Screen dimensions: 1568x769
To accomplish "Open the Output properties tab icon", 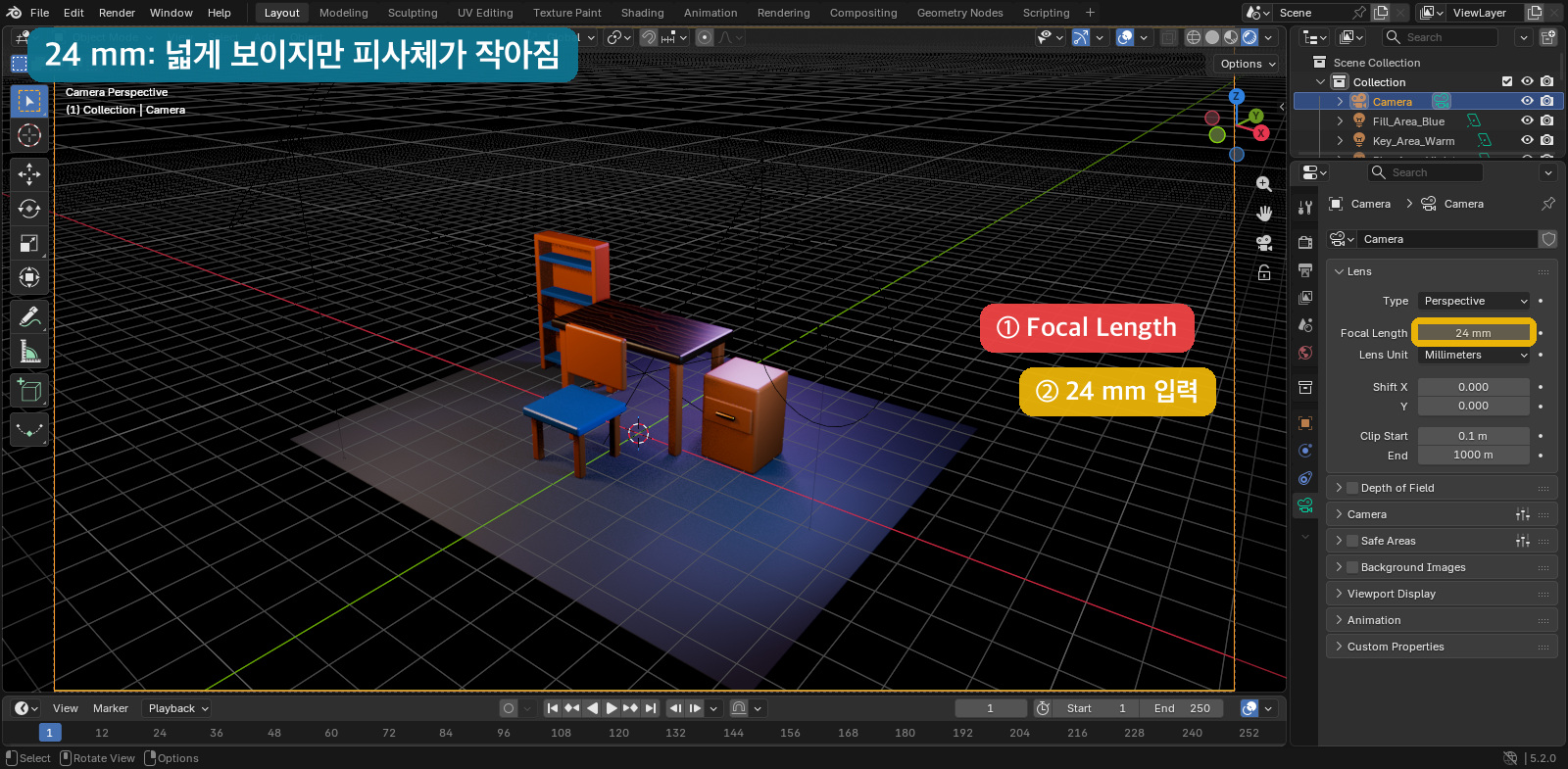I will point(1305,269).
